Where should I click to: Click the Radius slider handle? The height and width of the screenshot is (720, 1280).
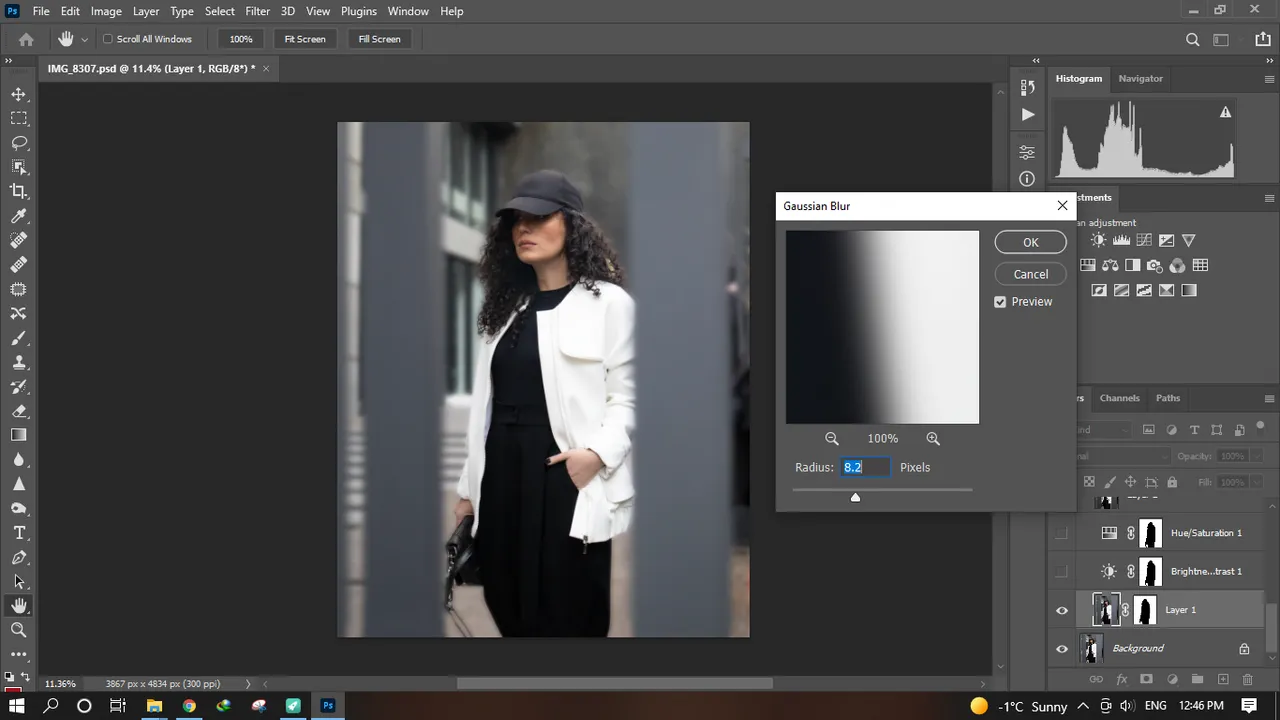pos(855,497)
